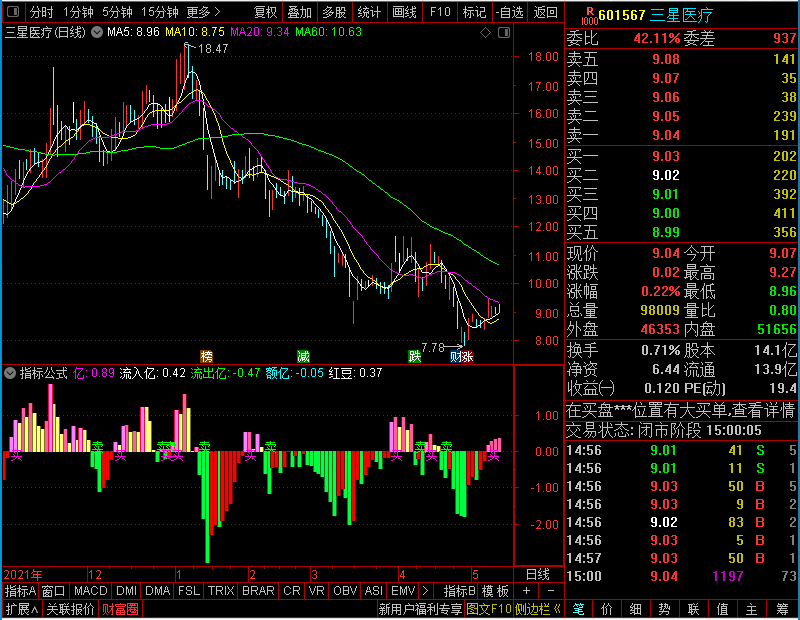Switch sub-chart to BRAR indicator
800x620 pixels.
click(258, 591)
